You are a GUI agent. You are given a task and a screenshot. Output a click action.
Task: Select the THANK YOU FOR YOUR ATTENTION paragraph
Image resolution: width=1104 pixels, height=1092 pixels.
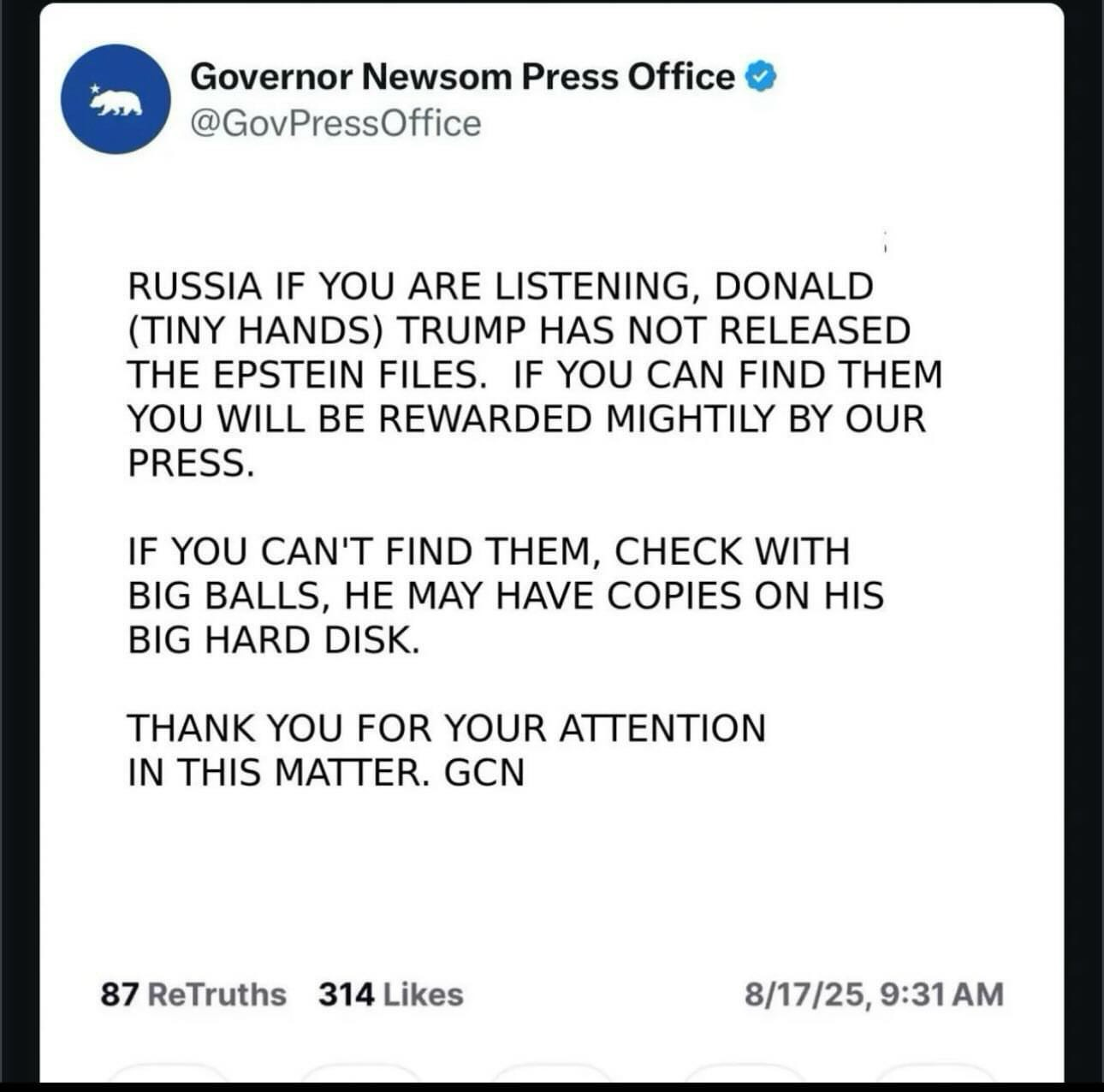(446, 751)
